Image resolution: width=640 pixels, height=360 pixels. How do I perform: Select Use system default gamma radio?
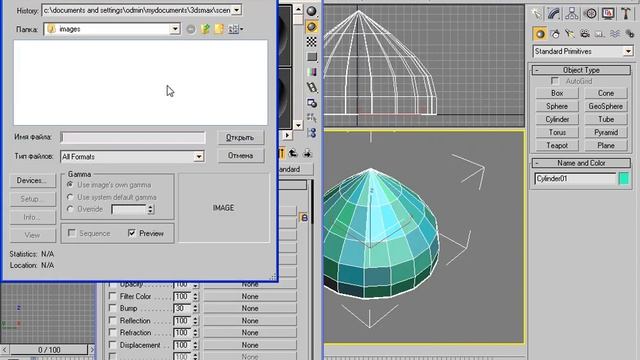pyautogui.click(x=70, y=197)
